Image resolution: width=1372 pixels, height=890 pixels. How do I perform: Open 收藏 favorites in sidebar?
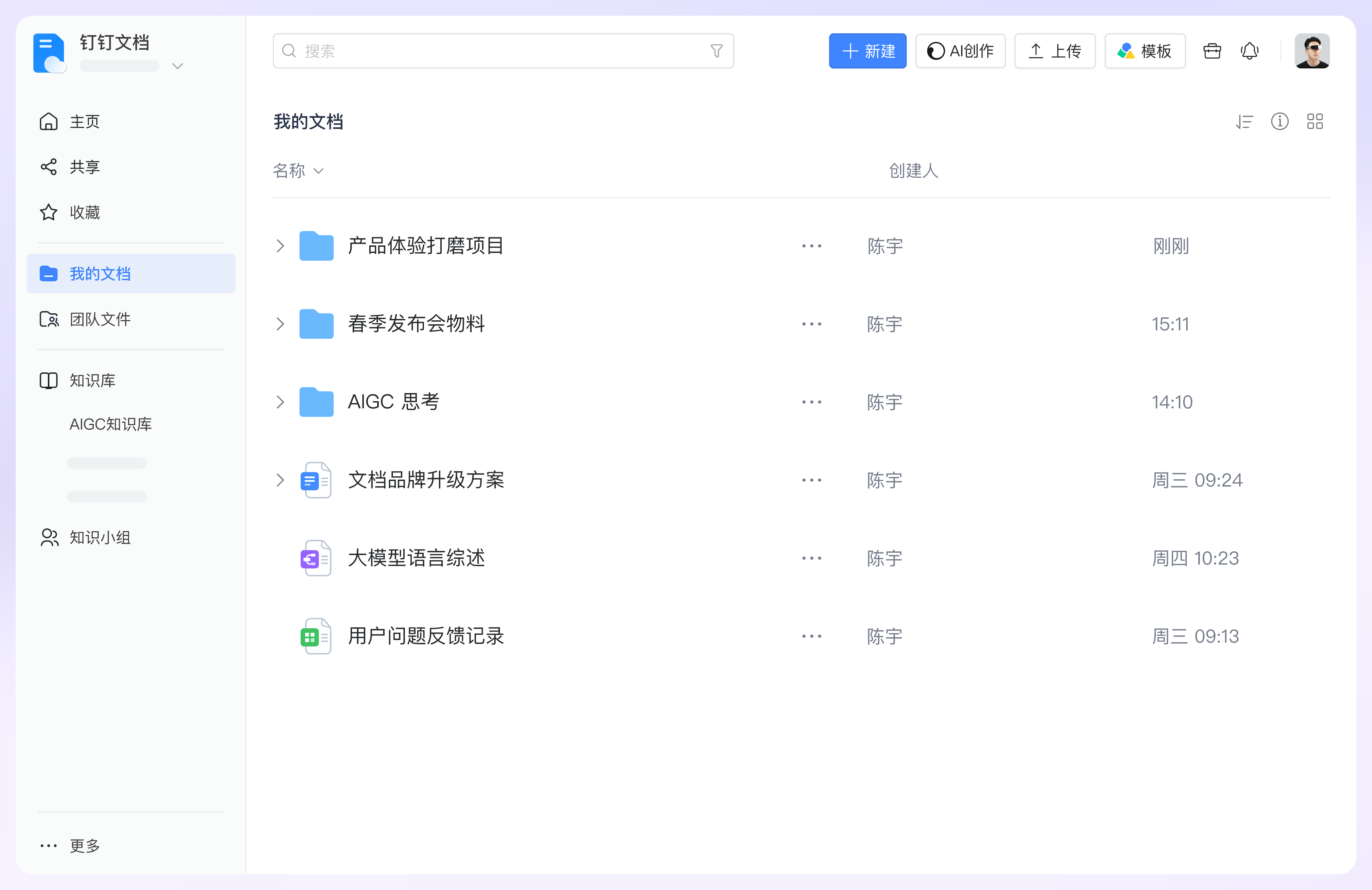click(85, 213)
